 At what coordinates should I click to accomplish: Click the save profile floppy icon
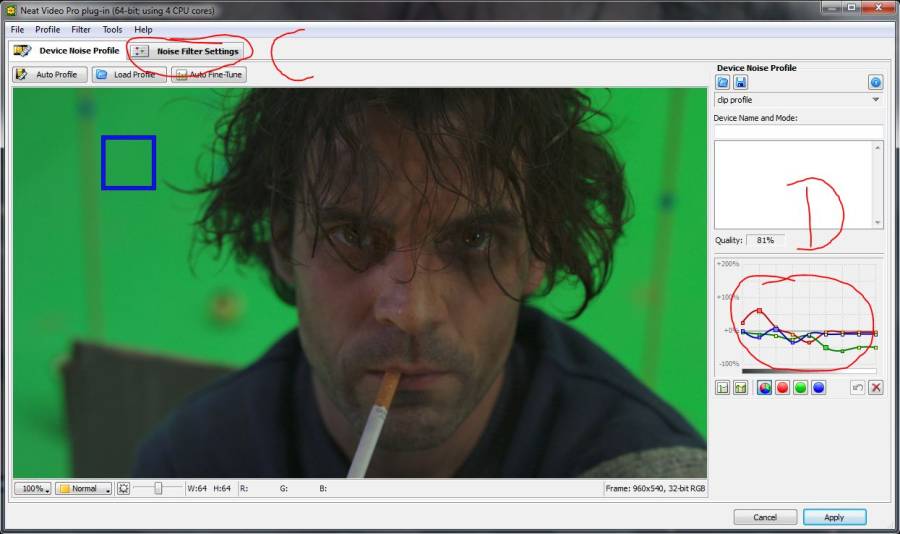(x=741, y=83)
